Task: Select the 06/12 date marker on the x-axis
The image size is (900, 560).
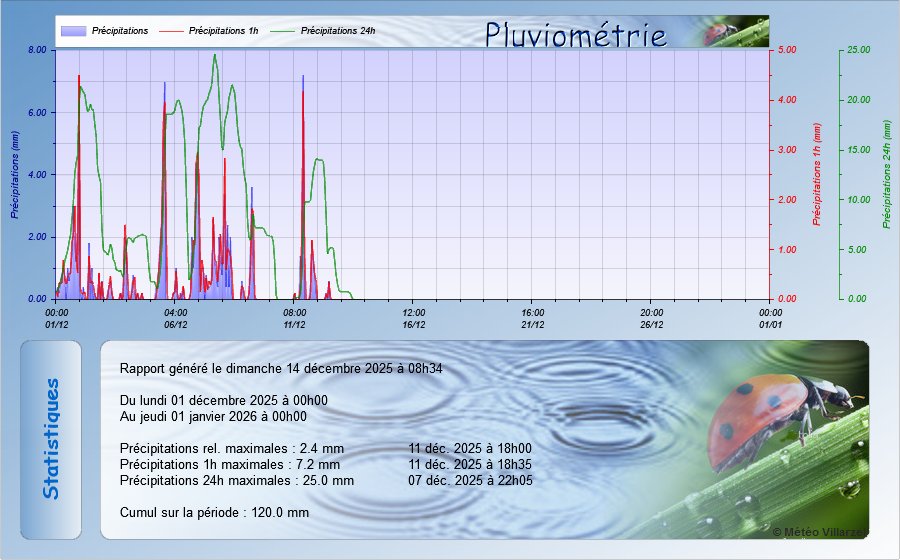Action: [x=176, y=324]
